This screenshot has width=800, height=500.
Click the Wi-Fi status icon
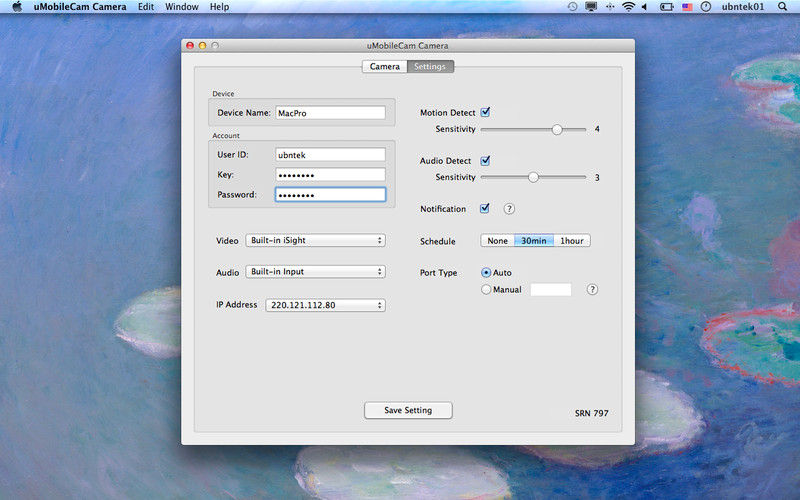629,7
